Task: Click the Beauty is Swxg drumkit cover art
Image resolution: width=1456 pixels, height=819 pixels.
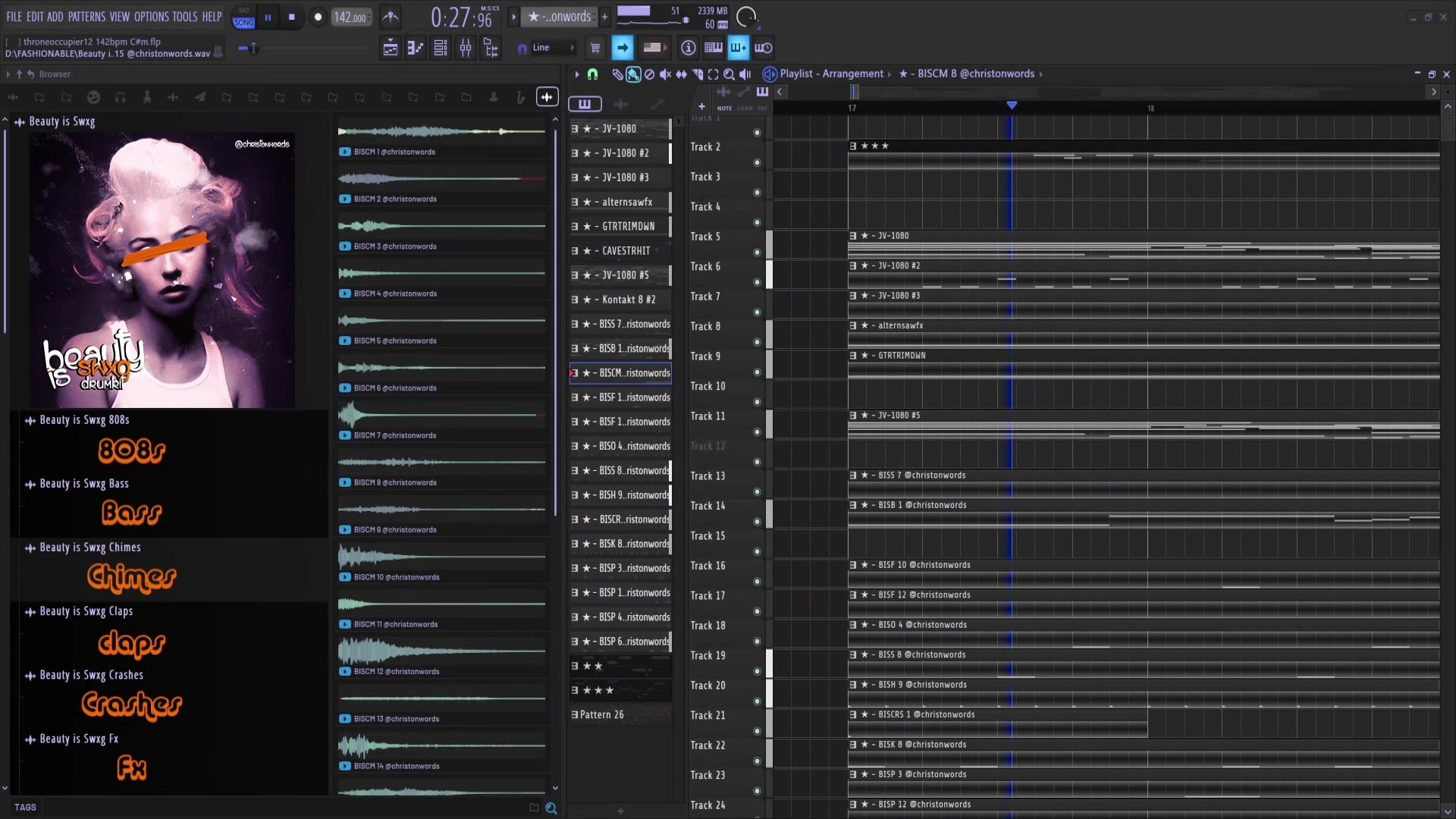Action: click(x=162, y=271)
